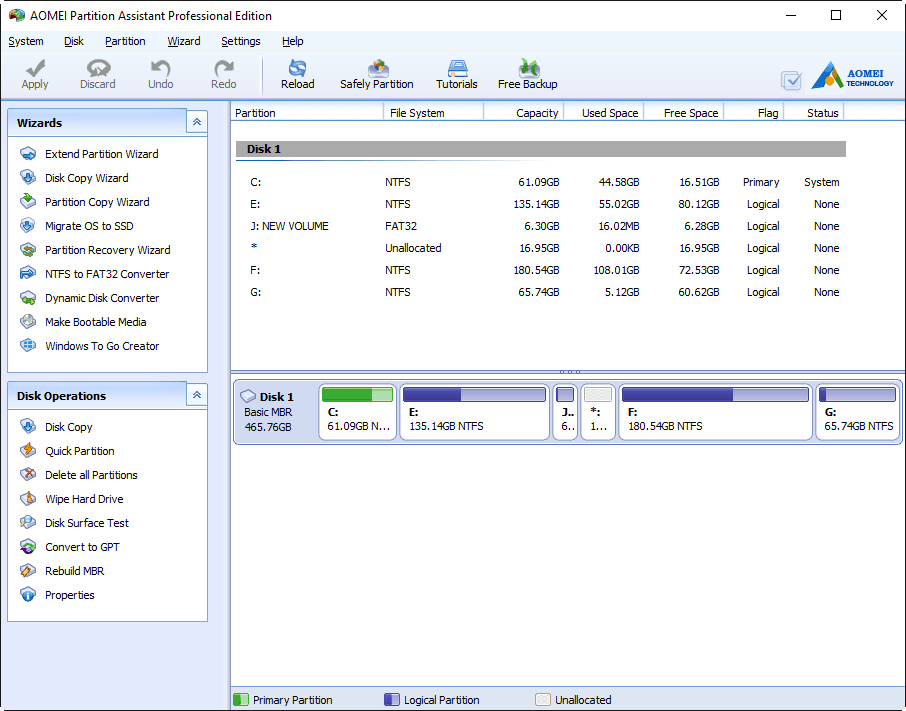Click the Properties info icon

tap(28, 594)
